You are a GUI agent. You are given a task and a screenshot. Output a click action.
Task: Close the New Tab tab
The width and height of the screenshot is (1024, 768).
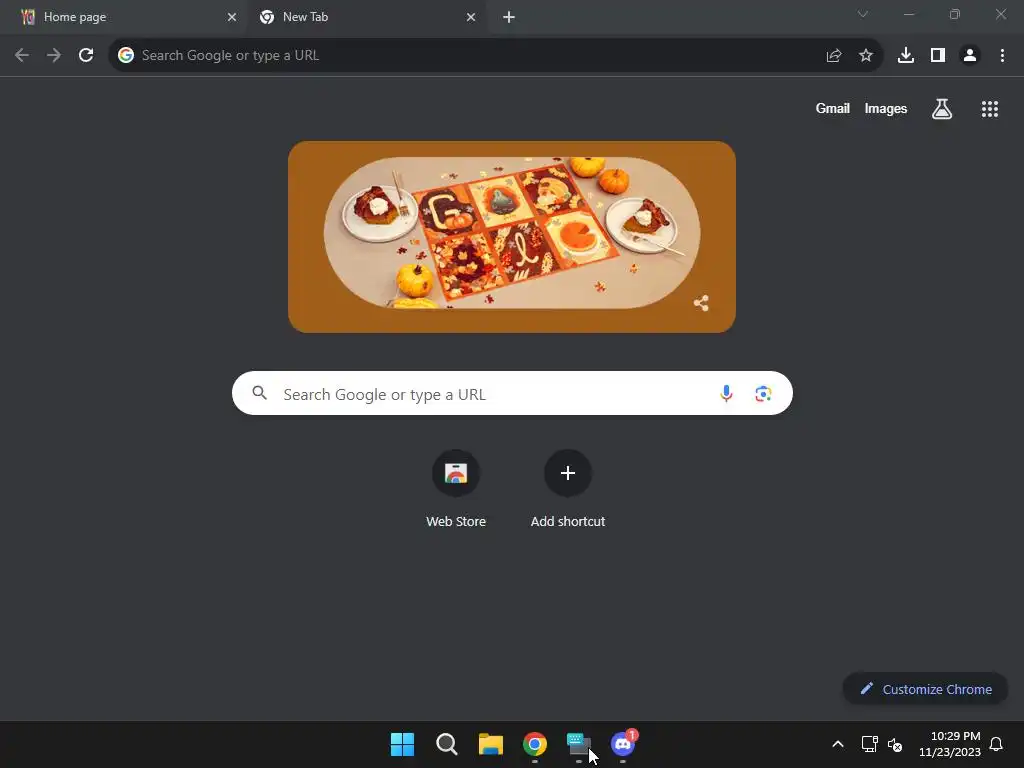click(471, 17)
